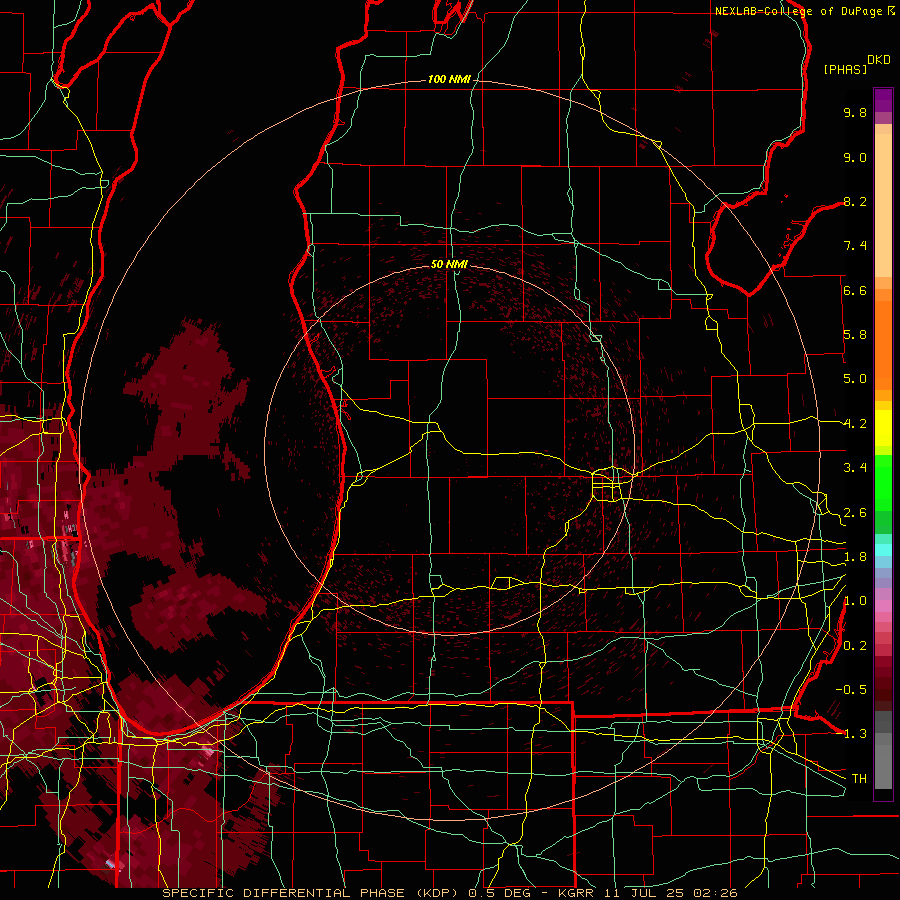Image resolution: width=900 pixels, height=900 pixels.
Task: Click the NEXLAB-College of DuPage credit text
Action: coord(799,11)
